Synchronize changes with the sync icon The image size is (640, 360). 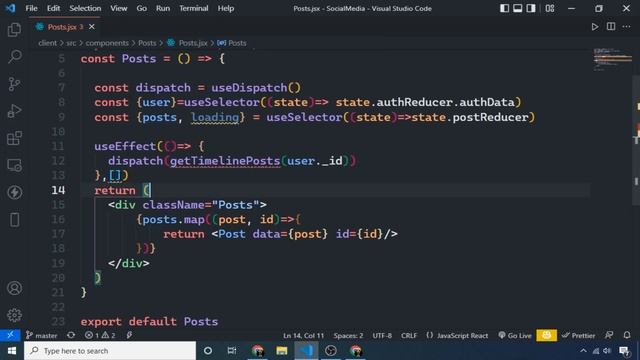click(x=71, y=335)
